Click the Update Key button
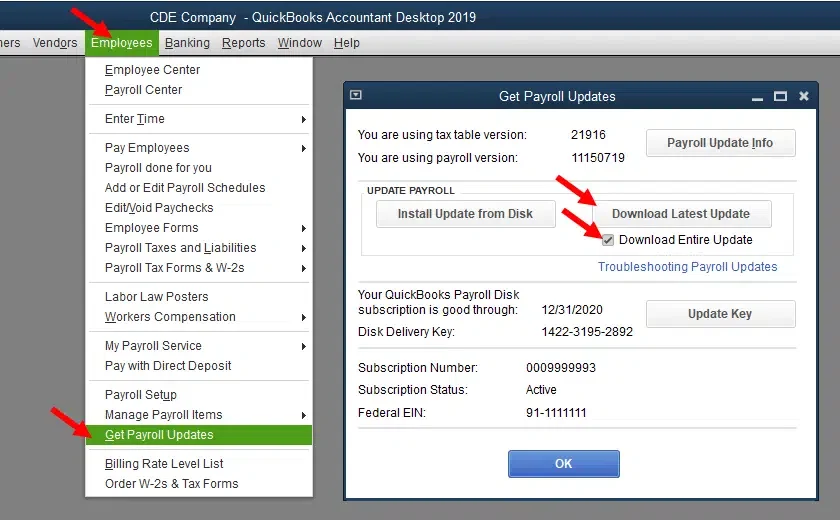The width and height of the screenshot is (840, 520). tap(720, 314)
